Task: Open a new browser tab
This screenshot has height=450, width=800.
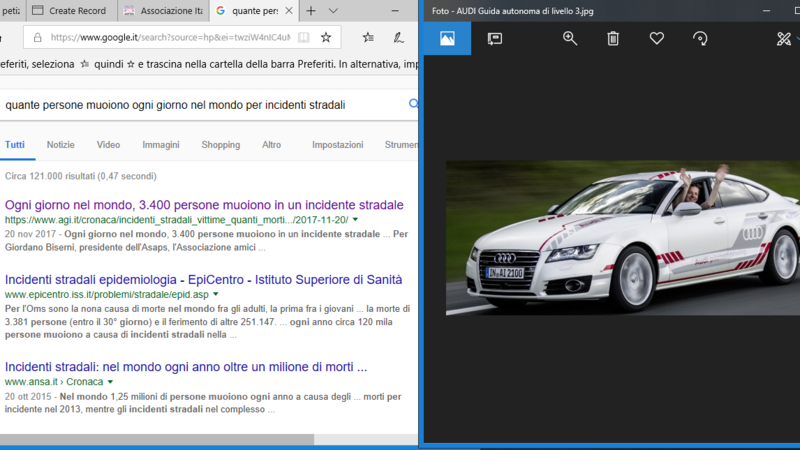Action: [311, 11]
